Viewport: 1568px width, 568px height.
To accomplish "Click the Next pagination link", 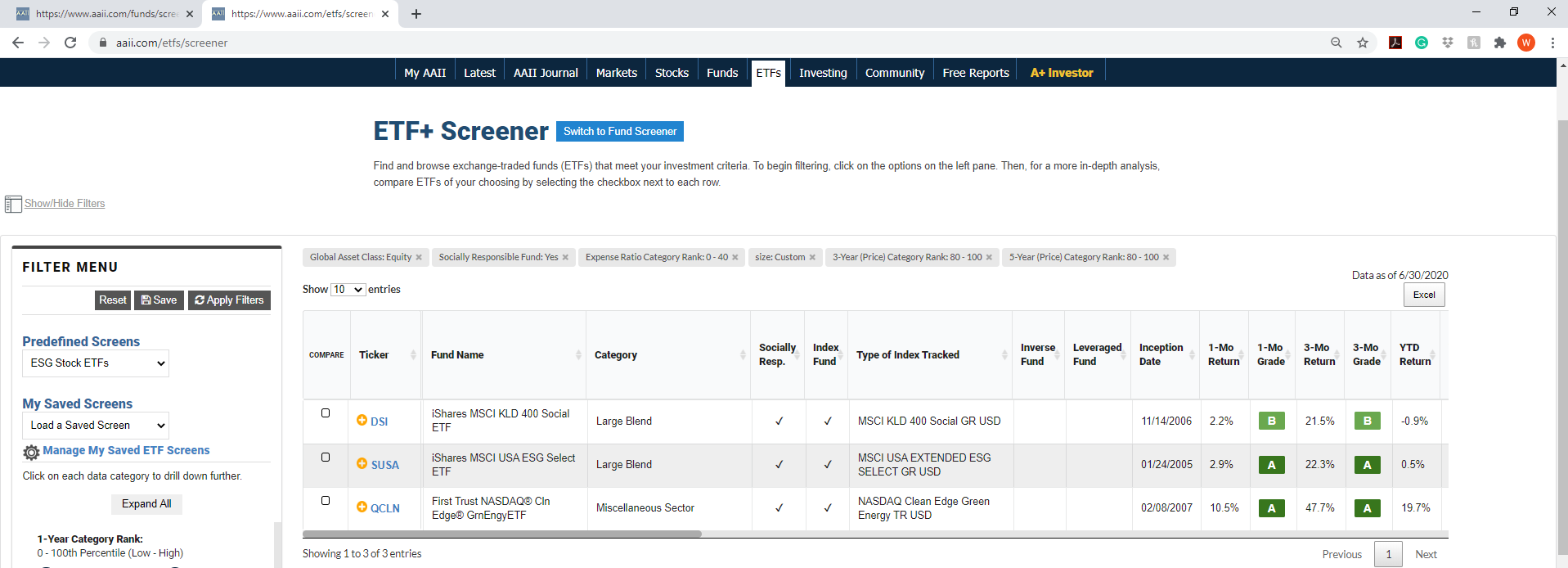I will pos(1426,555).
